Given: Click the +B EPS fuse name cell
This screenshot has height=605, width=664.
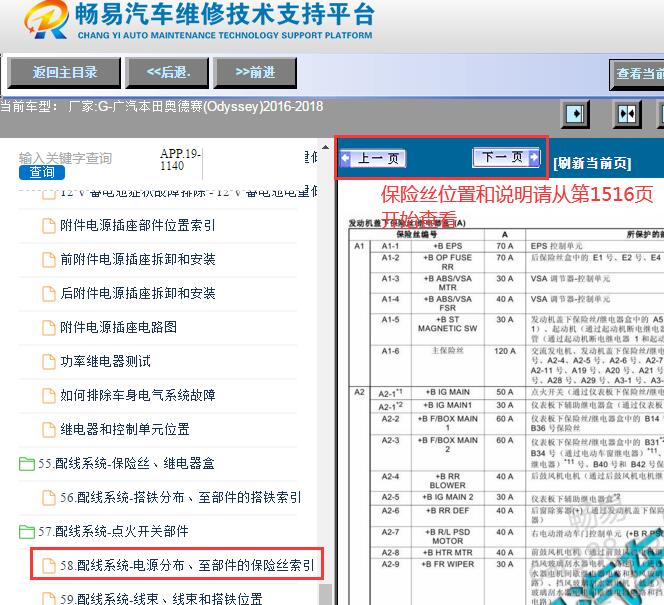Looking at the screenshot, I should click(448, 246).
